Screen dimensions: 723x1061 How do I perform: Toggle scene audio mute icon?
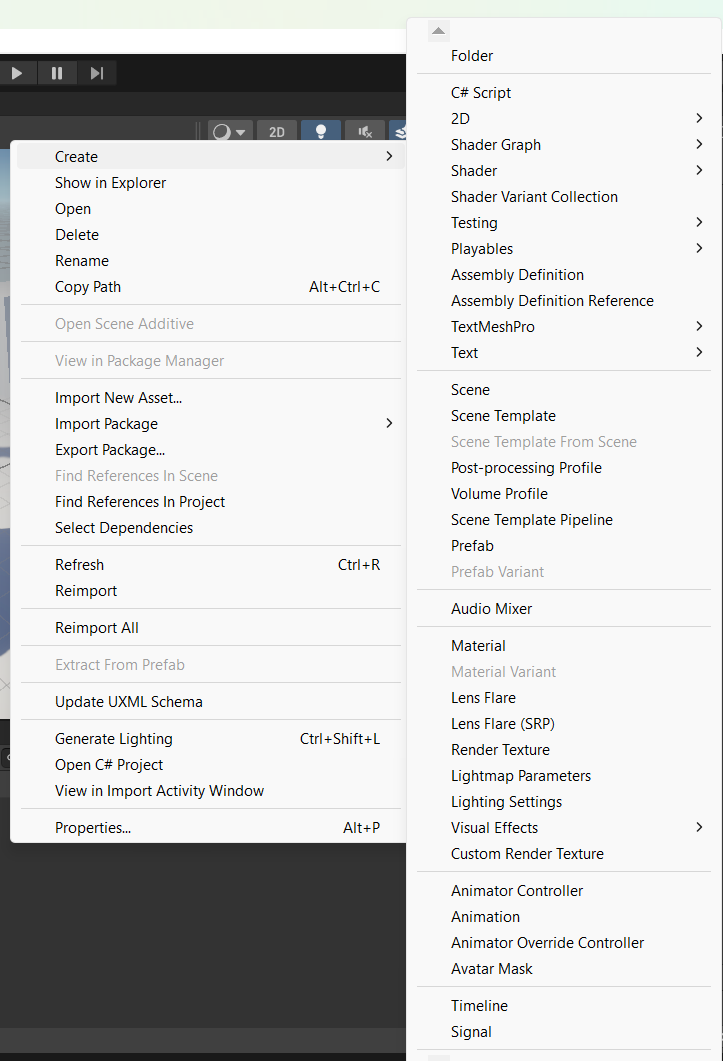tap(365, 132)
